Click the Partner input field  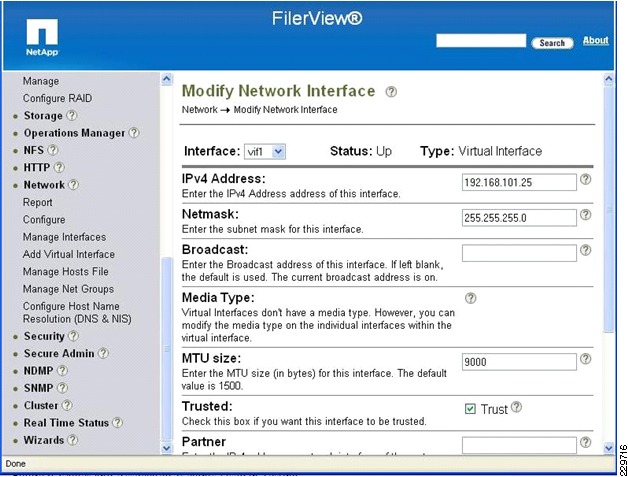click(x=519, y=445)
